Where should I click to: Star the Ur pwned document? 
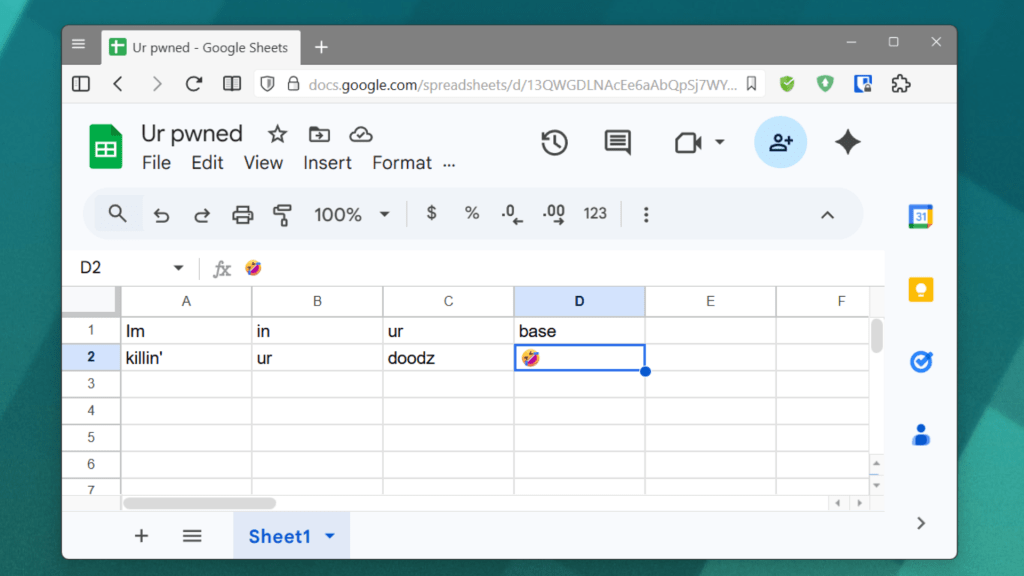pos(276,133)
